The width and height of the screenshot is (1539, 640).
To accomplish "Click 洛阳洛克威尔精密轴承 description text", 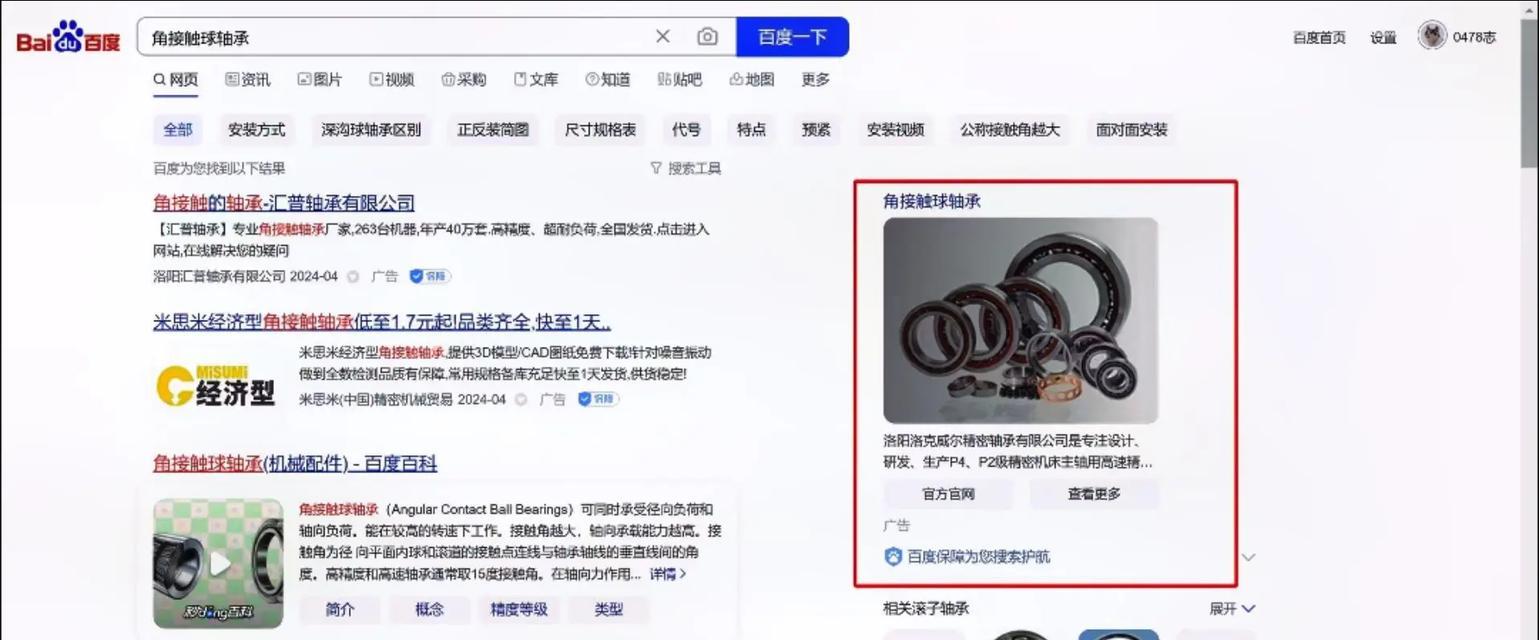I will 1018,451.
